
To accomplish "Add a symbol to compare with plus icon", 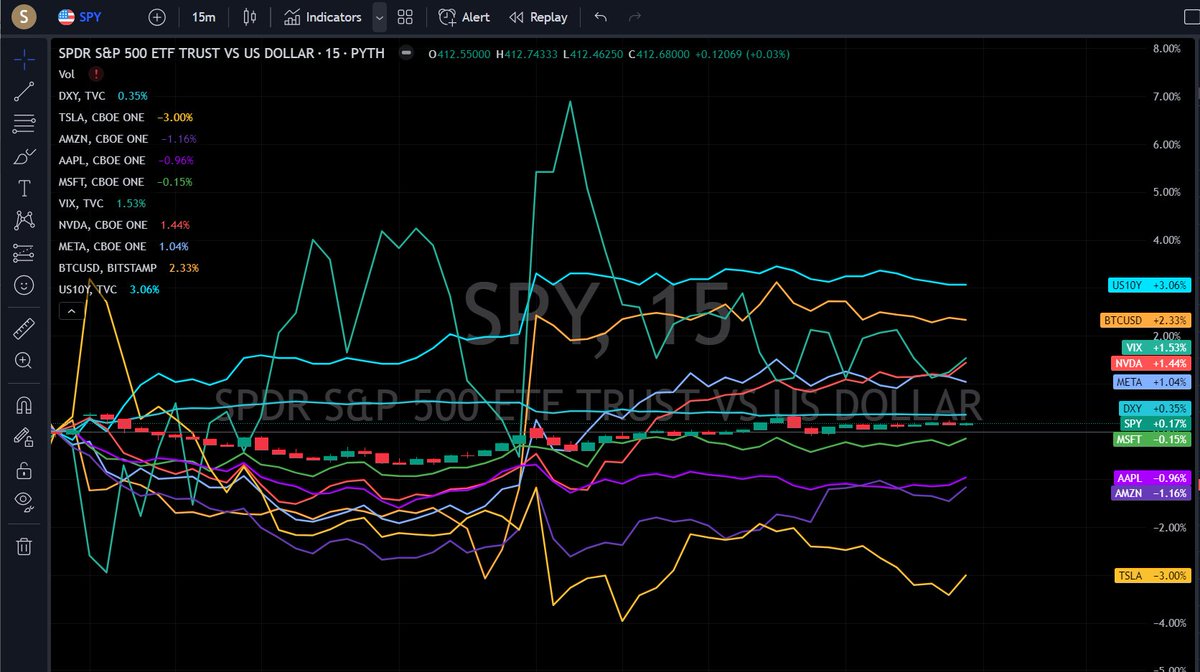I will [157, 17].
